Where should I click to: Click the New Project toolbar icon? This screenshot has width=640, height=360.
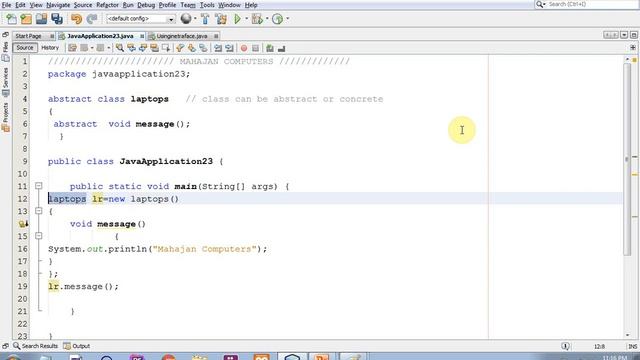(26, 19)
